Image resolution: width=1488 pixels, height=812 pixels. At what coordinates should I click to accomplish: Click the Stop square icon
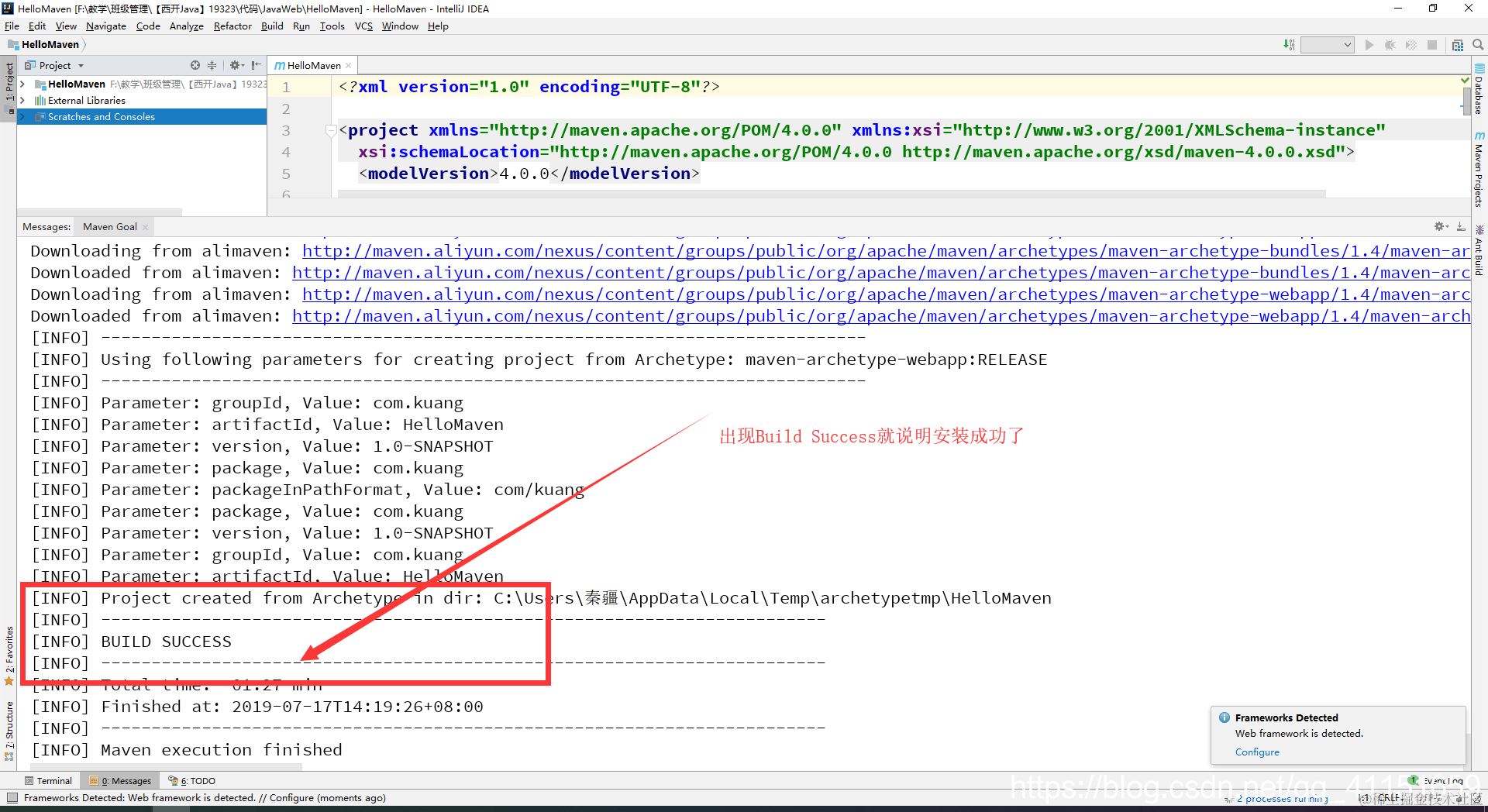click(x=1432, y=45)
